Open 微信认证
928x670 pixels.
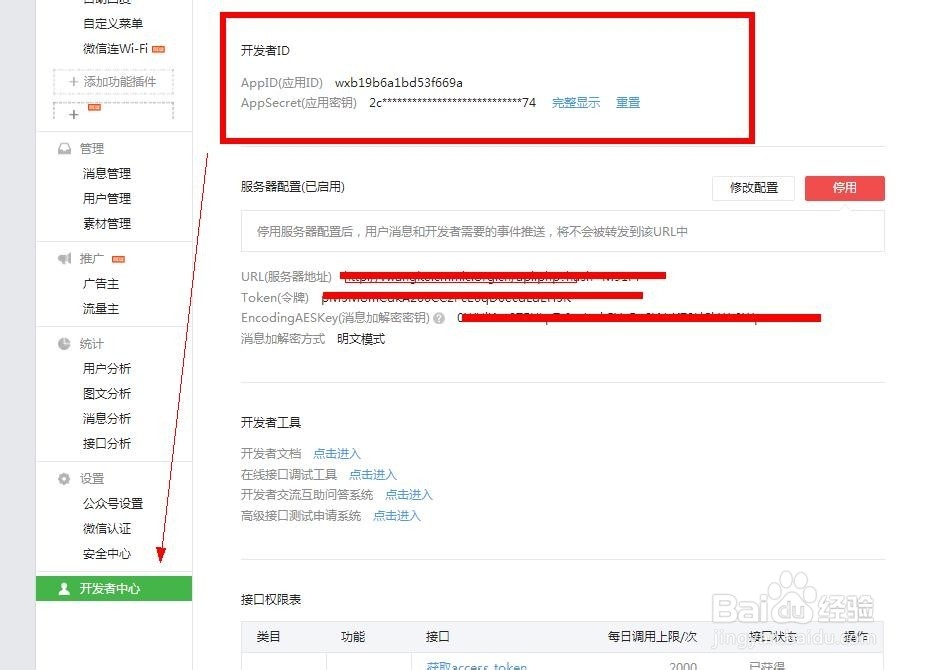[x=107, y=529]
